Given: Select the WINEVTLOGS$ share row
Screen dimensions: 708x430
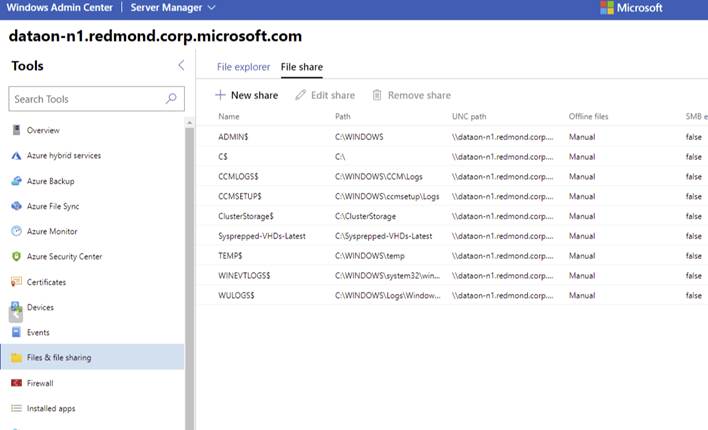Looking at the screenshot, I should (453, 276).
